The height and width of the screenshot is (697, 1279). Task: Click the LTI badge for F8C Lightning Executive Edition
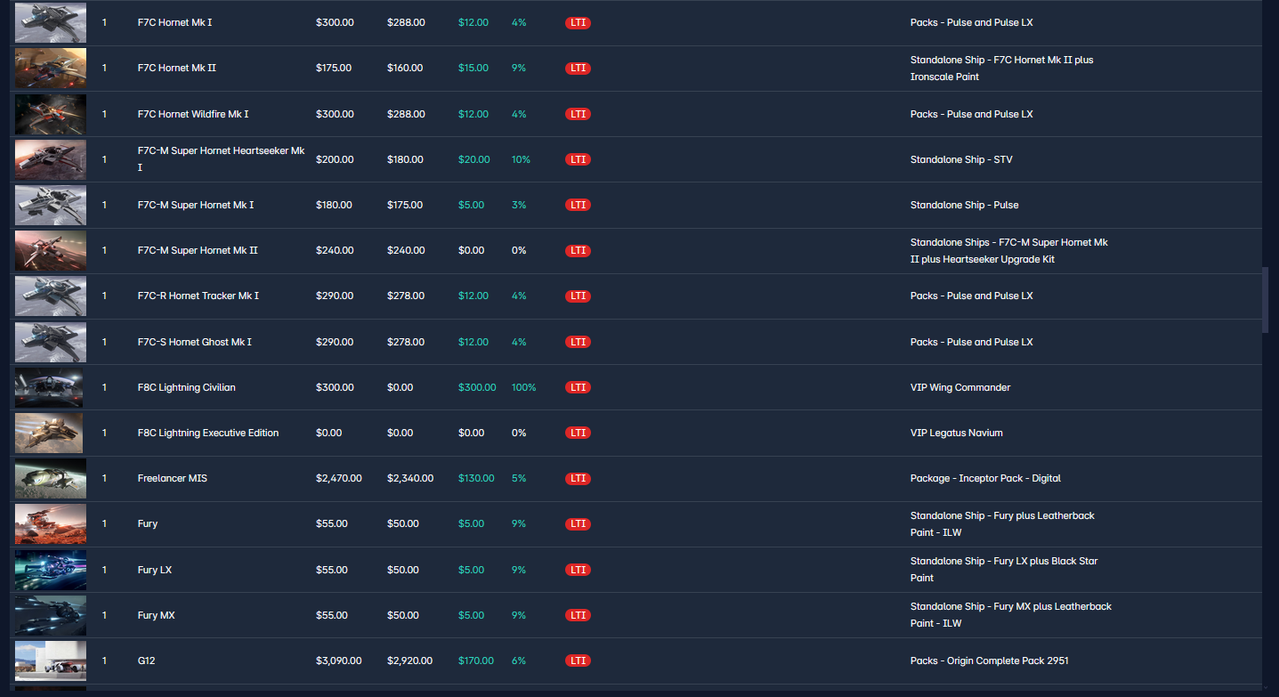click(x=578, y=433)
